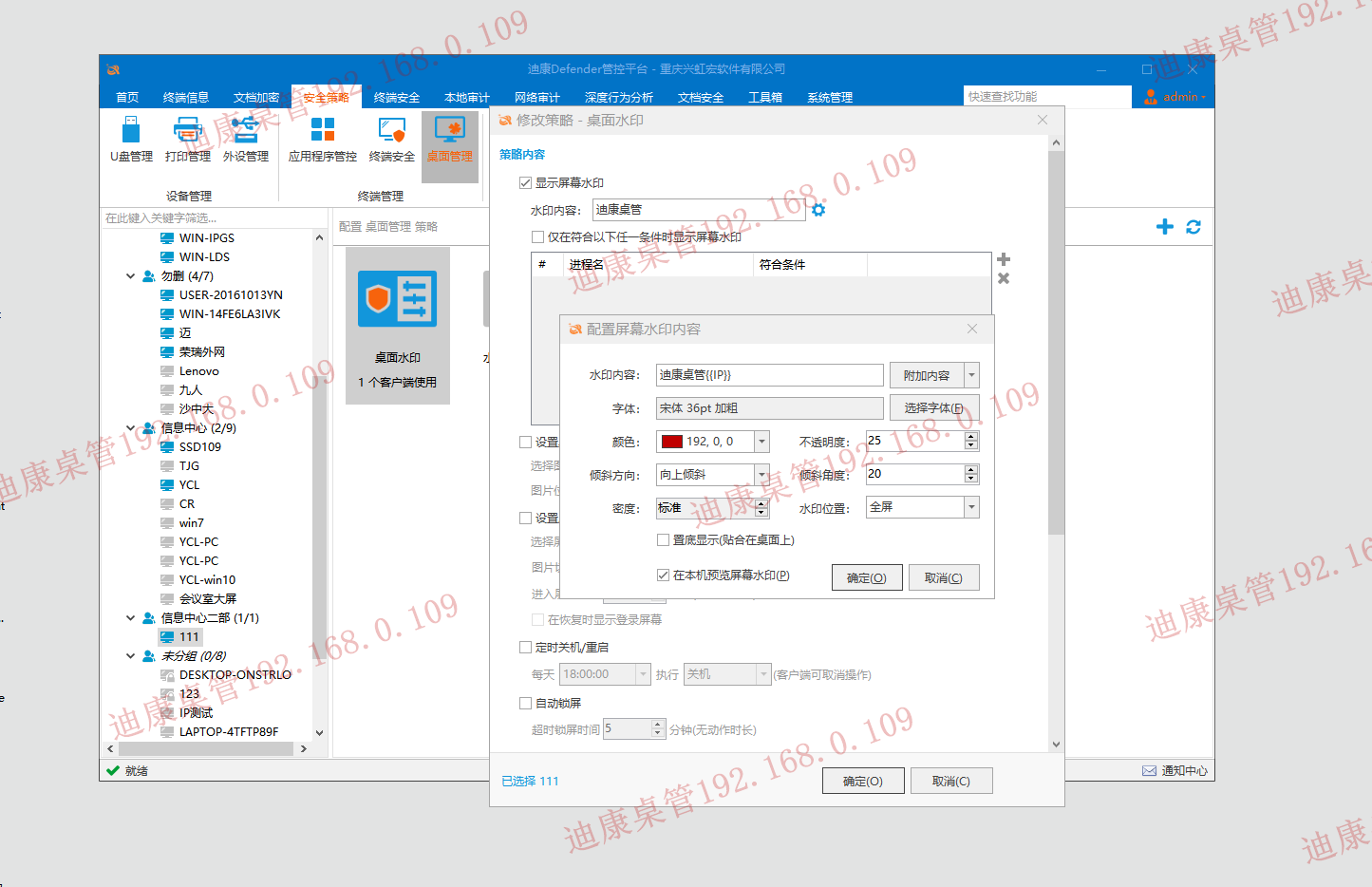Close the 配置屏幕水印内容 dialog
This screenshot has width=1372, height=887.
point(972,329)
